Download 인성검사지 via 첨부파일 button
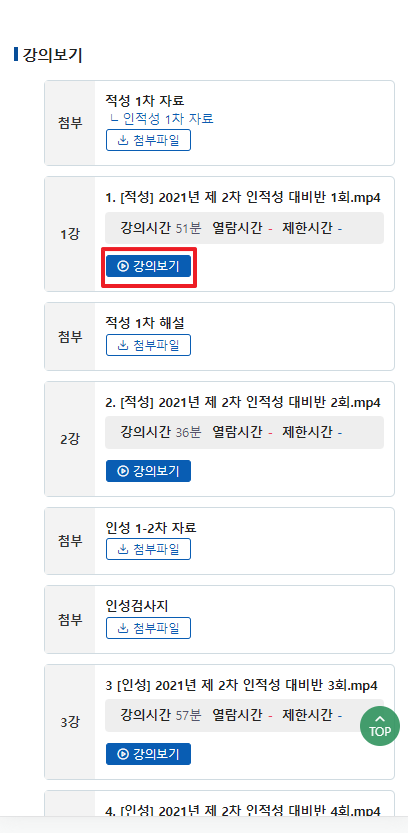408x833 pixels. (x=148, y=628)
